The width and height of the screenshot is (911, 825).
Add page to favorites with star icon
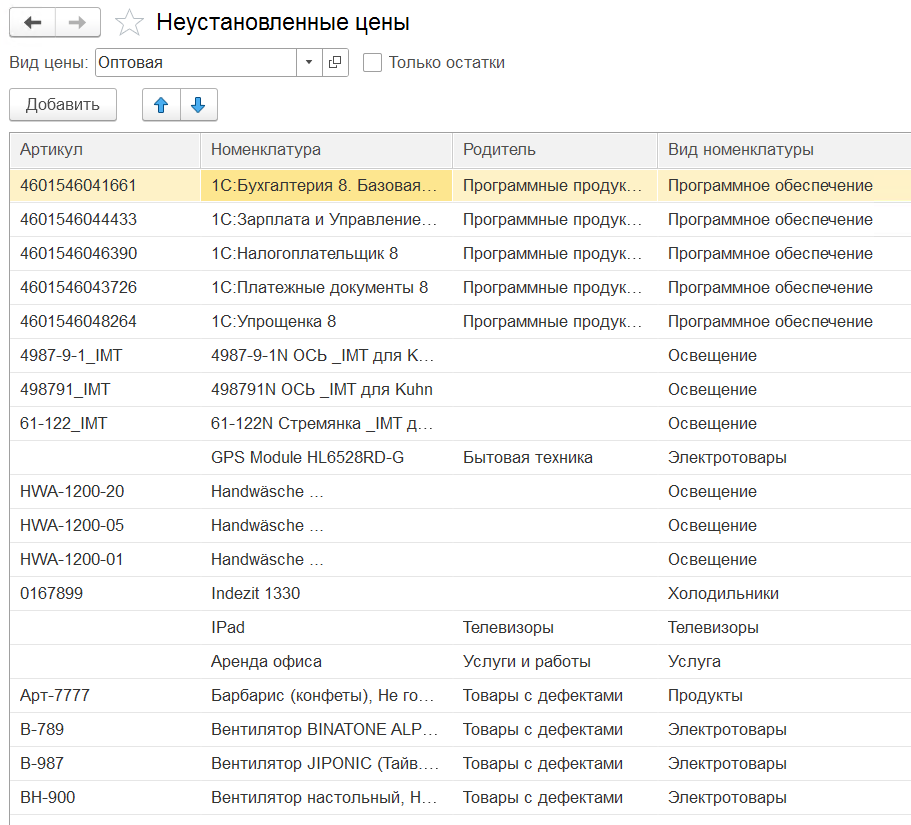click(129, 23)
